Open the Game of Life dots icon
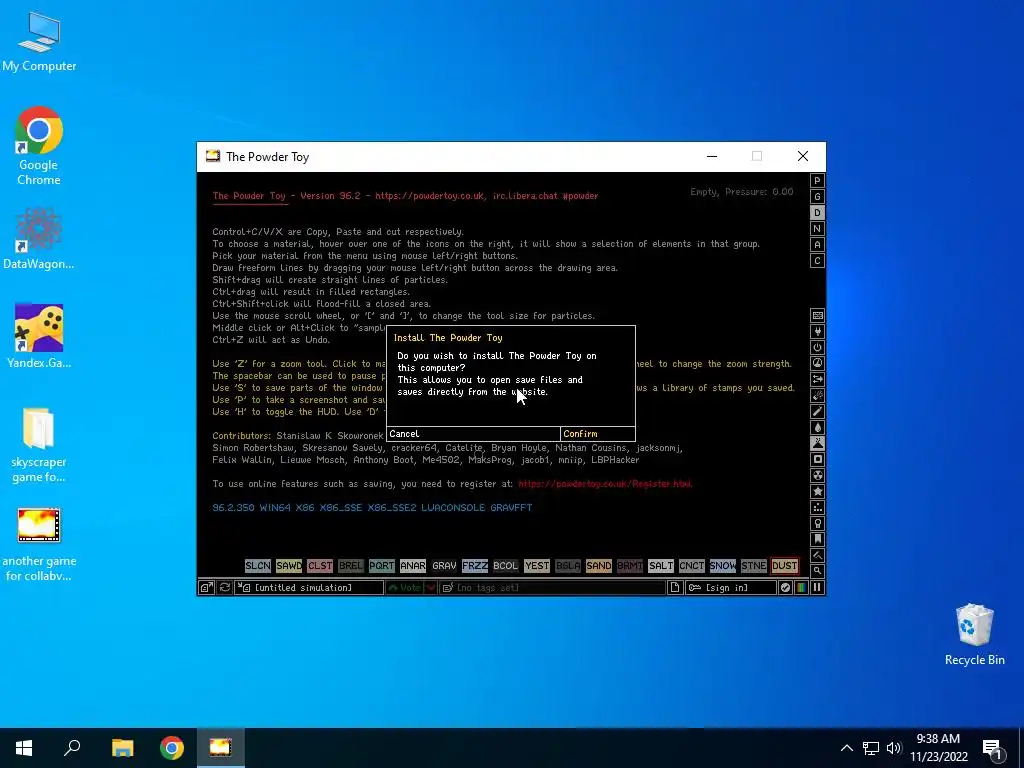Screen dimensions: 1024x768 pos(818,507)
